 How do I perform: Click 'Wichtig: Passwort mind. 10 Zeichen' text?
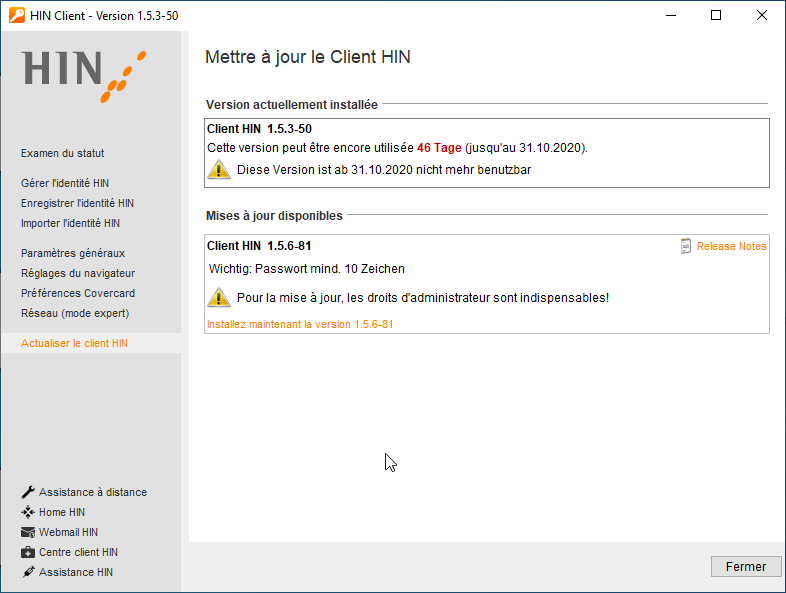[307, 269]
